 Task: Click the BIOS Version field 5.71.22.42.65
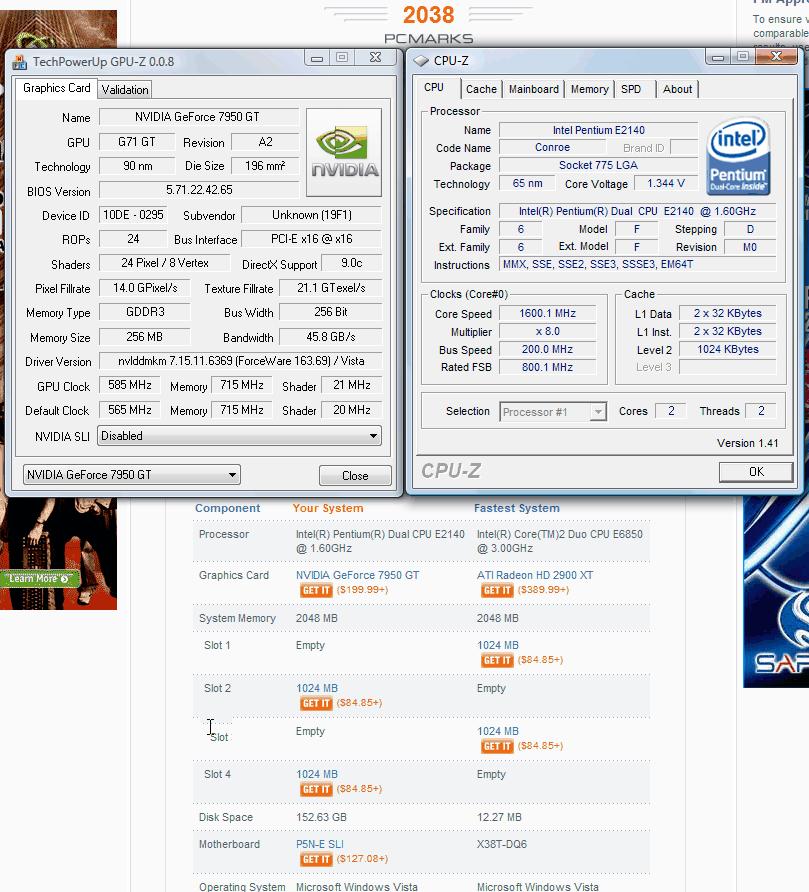click(199, 189)
